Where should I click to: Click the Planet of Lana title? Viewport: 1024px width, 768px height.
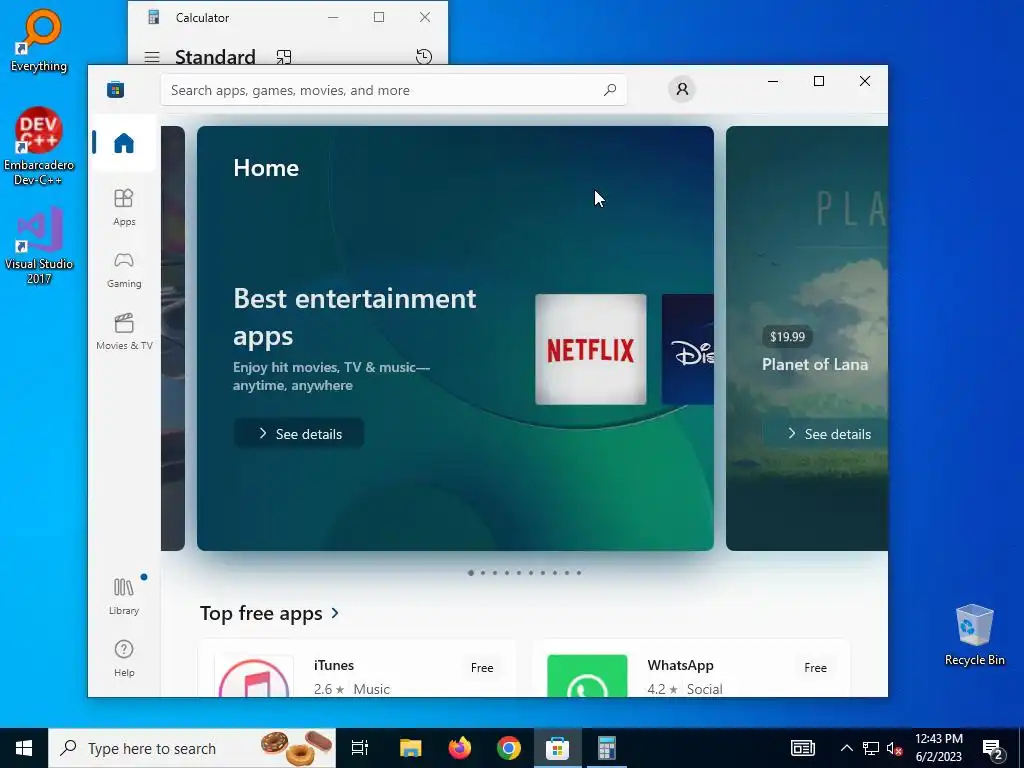coord(815,364)
